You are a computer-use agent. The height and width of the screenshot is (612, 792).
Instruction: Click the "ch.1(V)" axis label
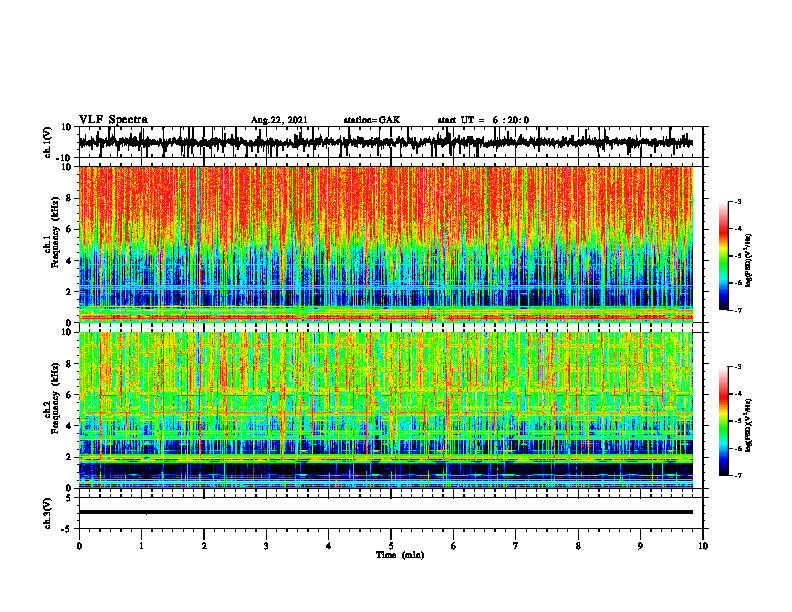[x=48, y=142]
